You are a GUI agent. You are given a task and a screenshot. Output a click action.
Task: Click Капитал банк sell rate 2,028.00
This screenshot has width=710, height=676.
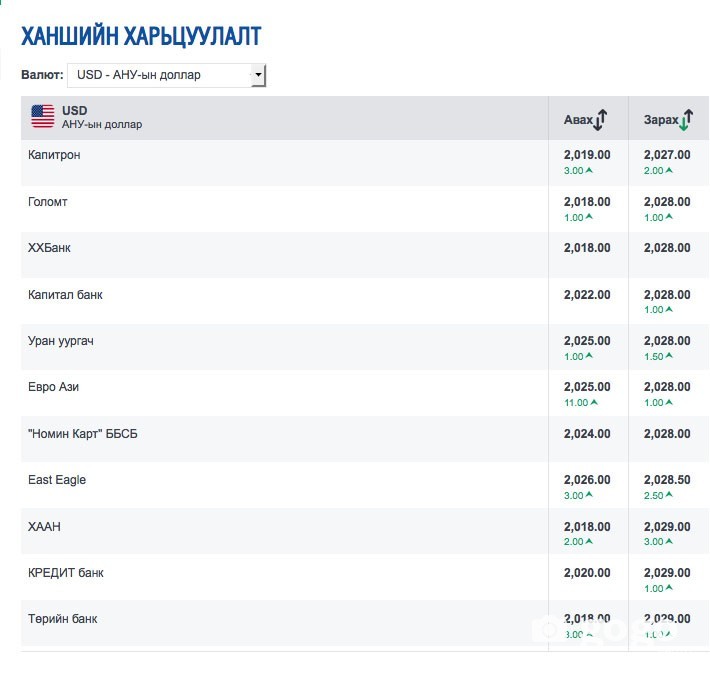click(667, 295)
